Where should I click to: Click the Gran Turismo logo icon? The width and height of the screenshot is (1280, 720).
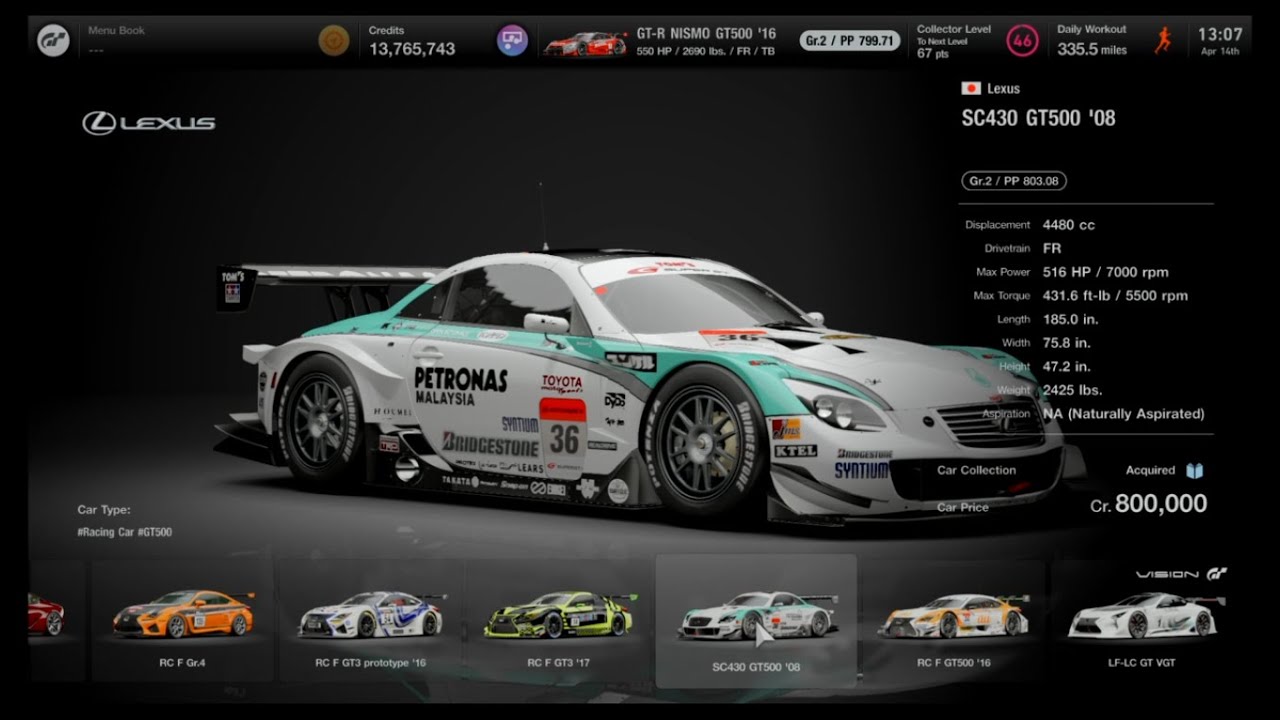tap(53, 40)
